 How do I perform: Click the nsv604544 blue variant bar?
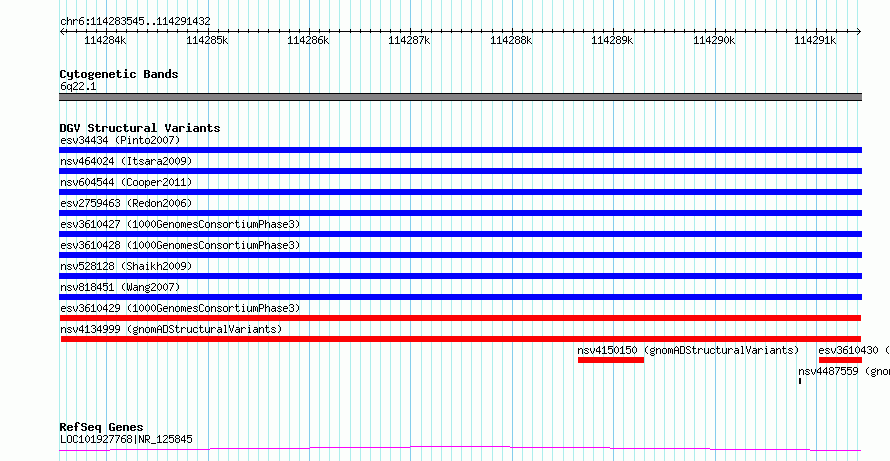(460, 192)
